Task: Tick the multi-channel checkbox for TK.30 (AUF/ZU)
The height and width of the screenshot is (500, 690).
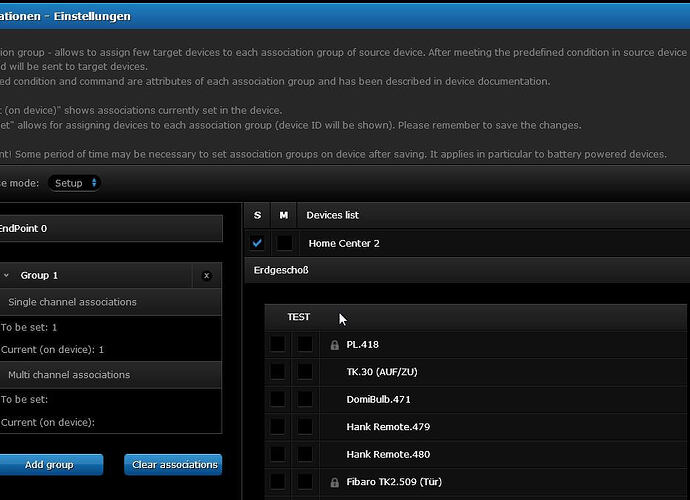Action: [x=304, y=372]
